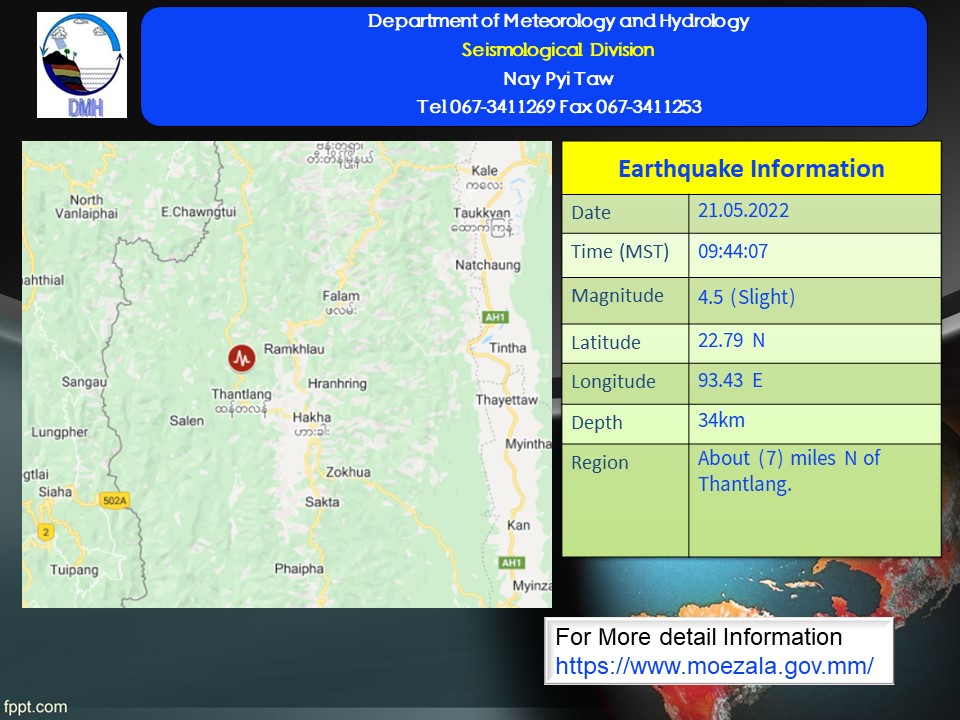Screen dimensions: 960x720
Task: Click the Magnitude row label
Action: coord(617,296)
